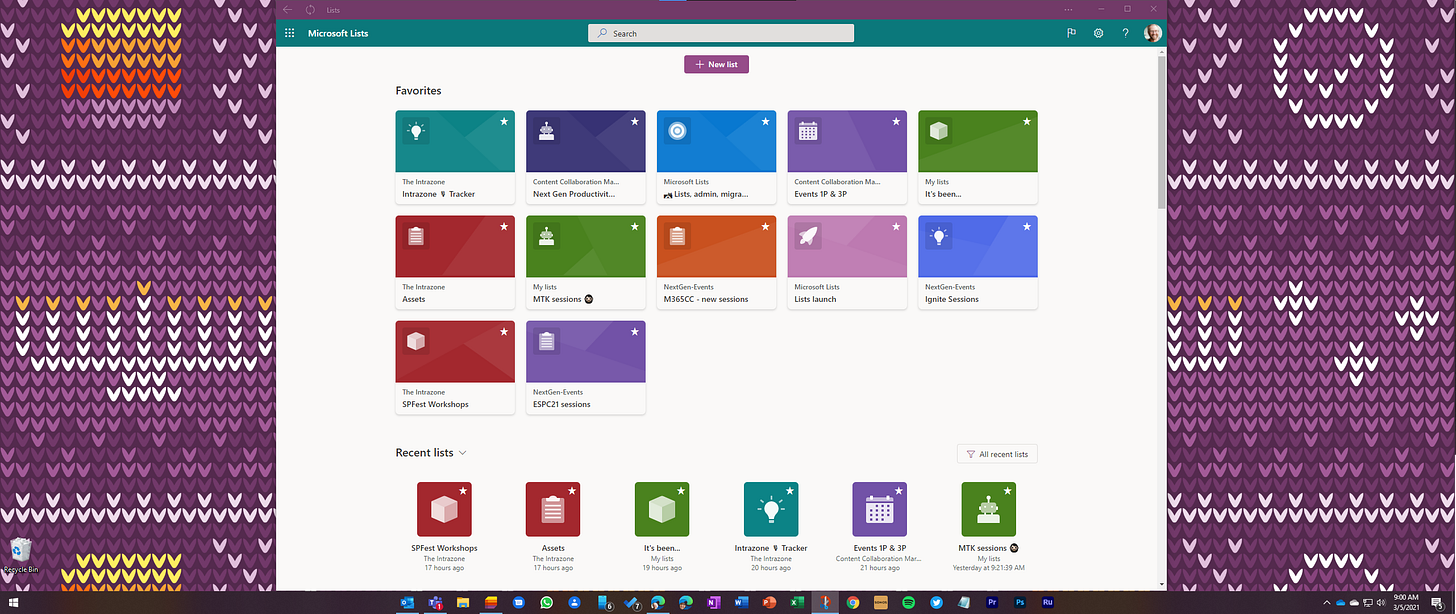Show hidden icons in the system tray
The image size is (1456, 614).
[x=1327, y=602]
